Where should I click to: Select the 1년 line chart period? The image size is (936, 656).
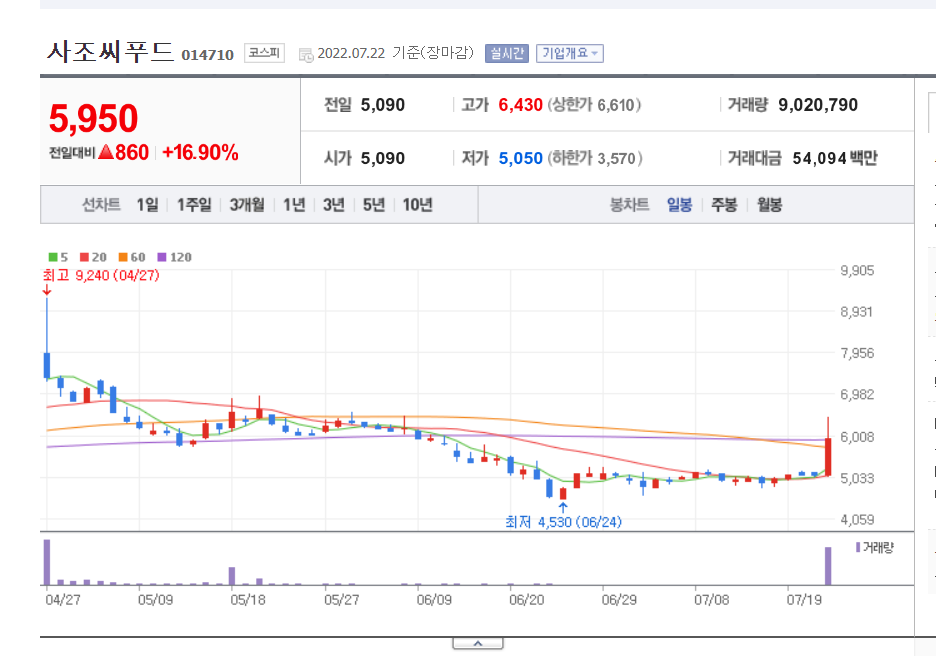click(294, 205)
